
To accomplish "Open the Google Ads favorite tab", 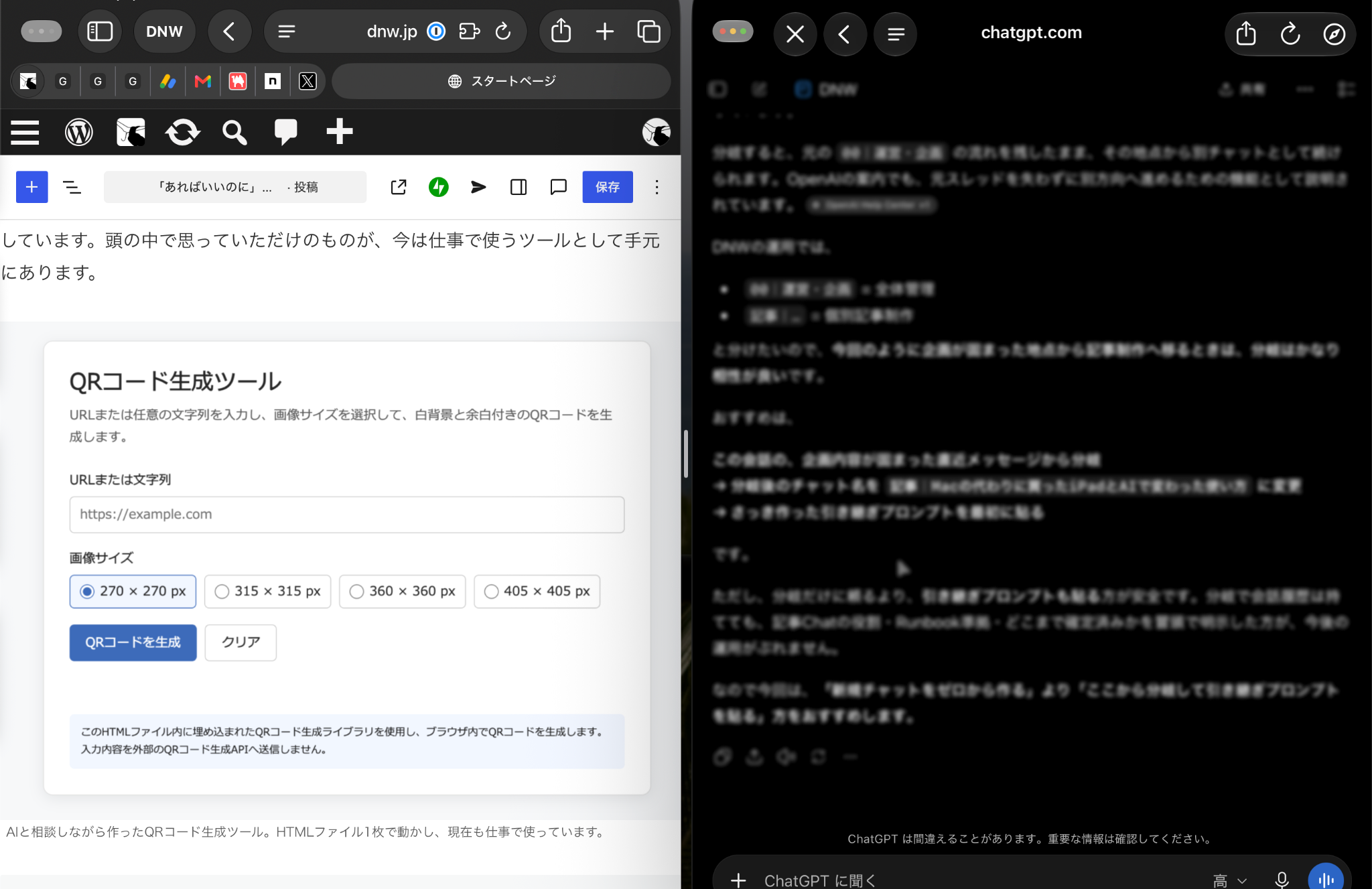I will 168,81.
